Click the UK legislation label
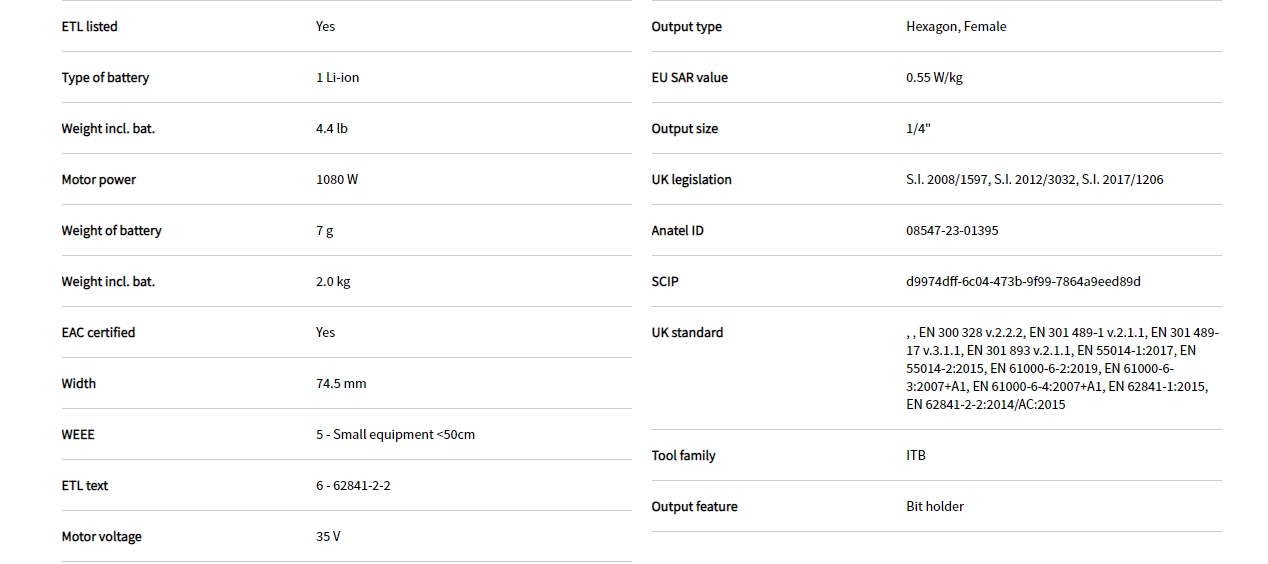The height and width of the screenshot is (564, 1268). click(691, 180)
